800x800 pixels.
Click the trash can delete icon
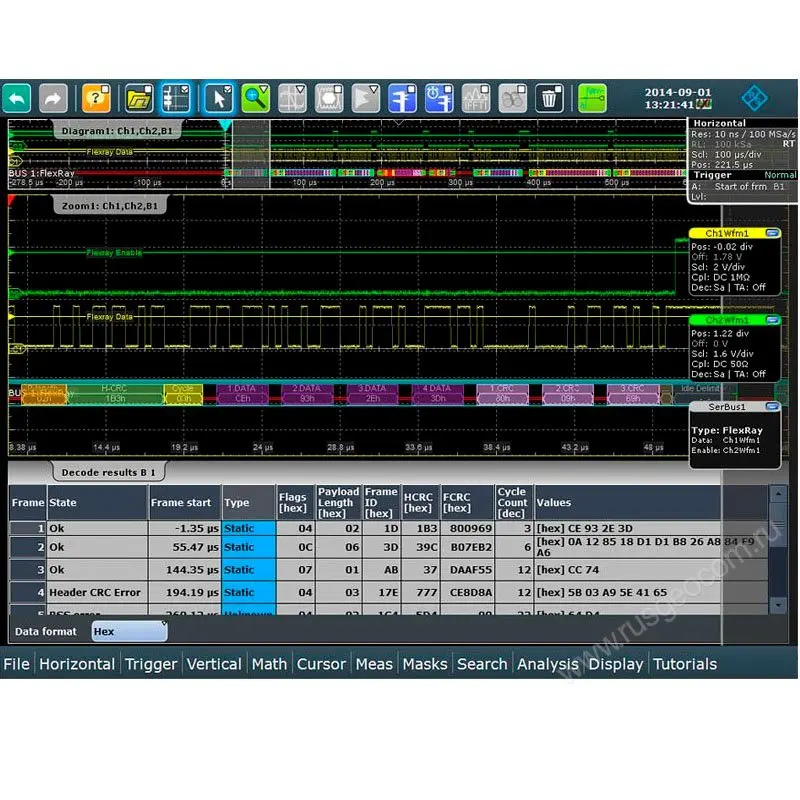(x=547, y=98)
